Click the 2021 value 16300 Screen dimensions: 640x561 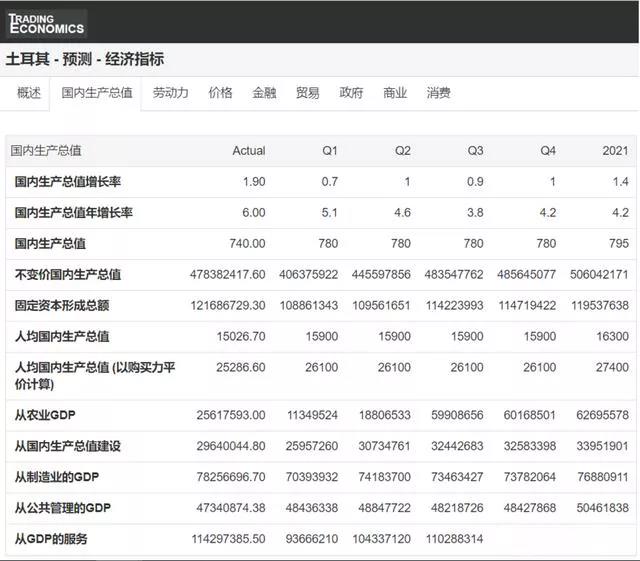coord(612,336)
